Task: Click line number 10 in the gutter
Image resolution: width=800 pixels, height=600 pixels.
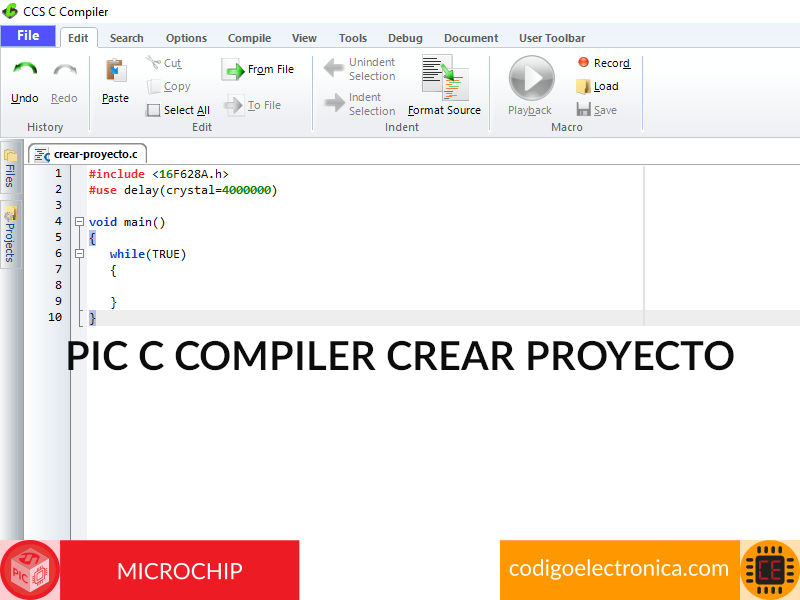Action: click(x=55, y=317)
